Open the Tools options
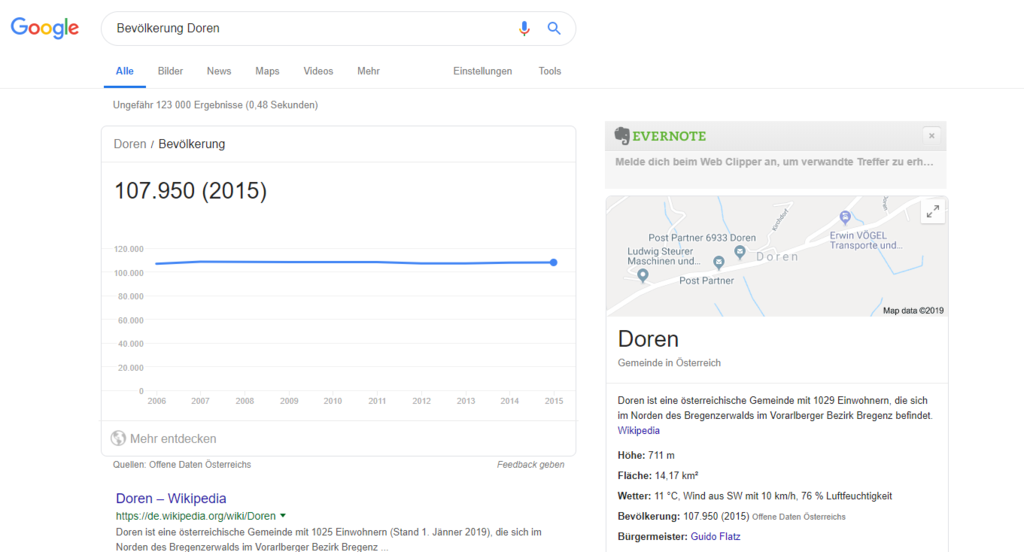 coord(550,71)
